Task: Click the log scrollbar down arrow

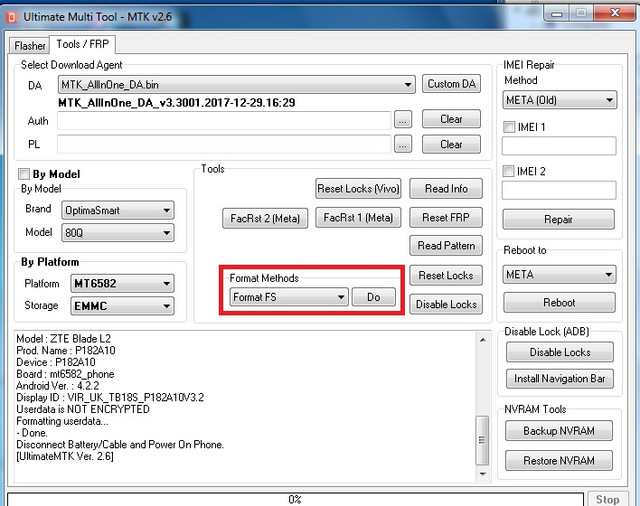Action: pos(483,474)
